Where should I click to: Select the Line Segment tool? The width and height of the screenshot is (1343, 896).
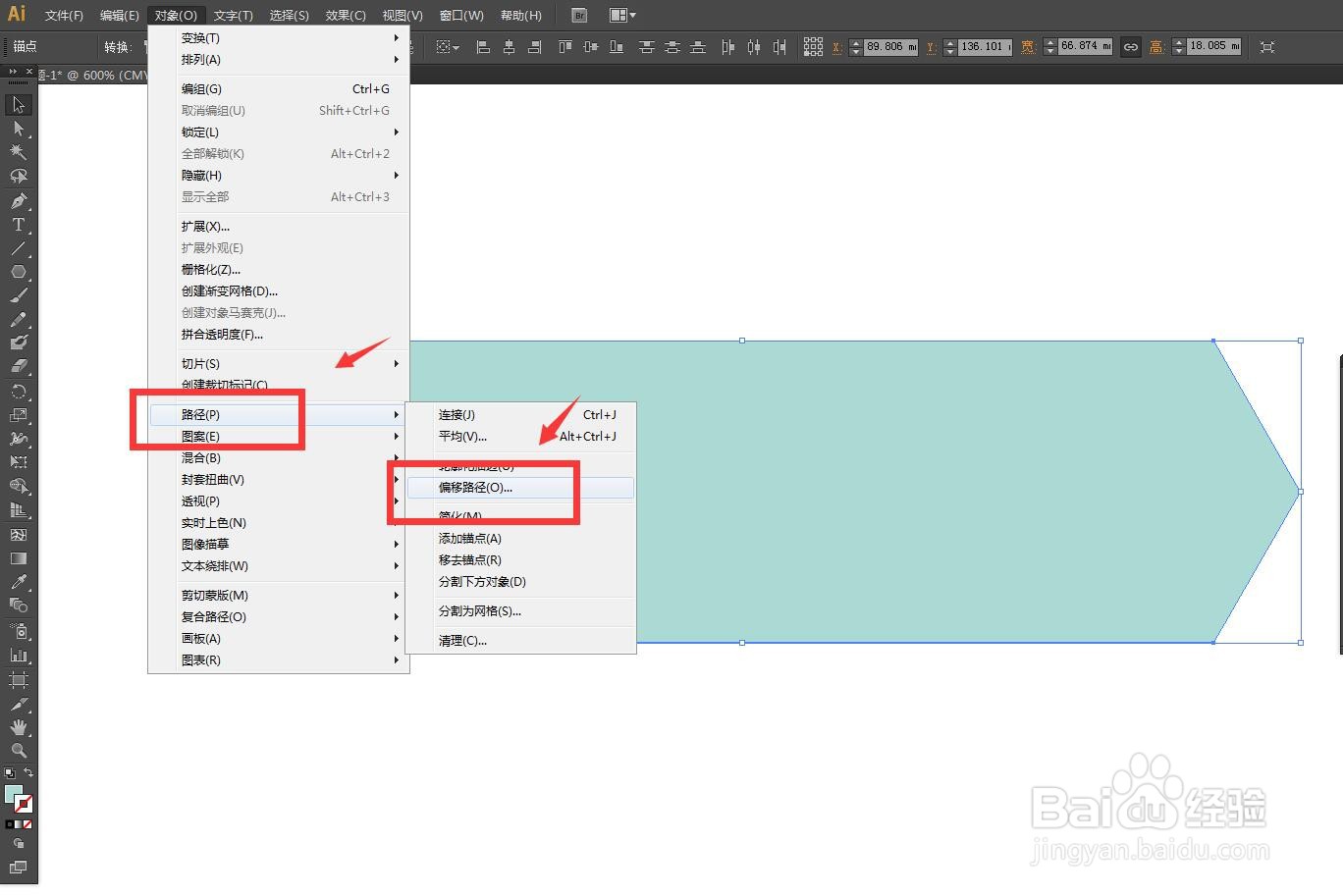pos(18,248)
